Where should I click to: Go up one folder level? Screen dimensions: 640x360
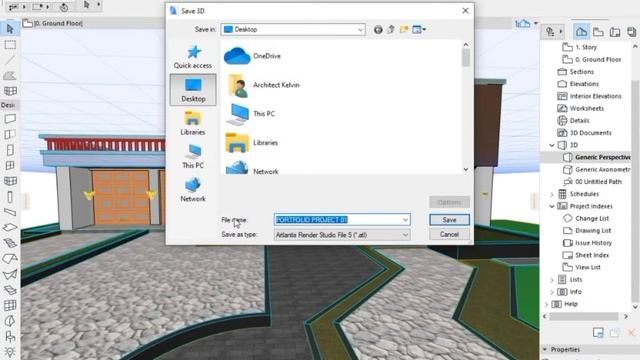(391, 29)
